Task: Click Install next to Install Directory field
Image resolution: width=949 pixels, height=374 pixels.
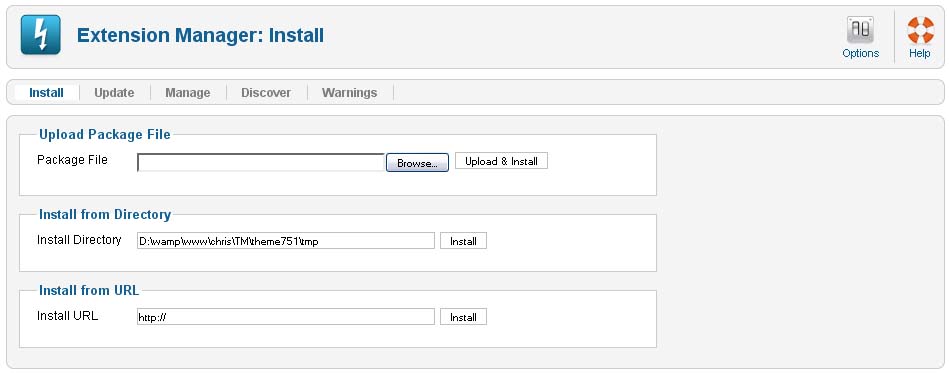Action: pyautogui.click(x=463, y=241)
